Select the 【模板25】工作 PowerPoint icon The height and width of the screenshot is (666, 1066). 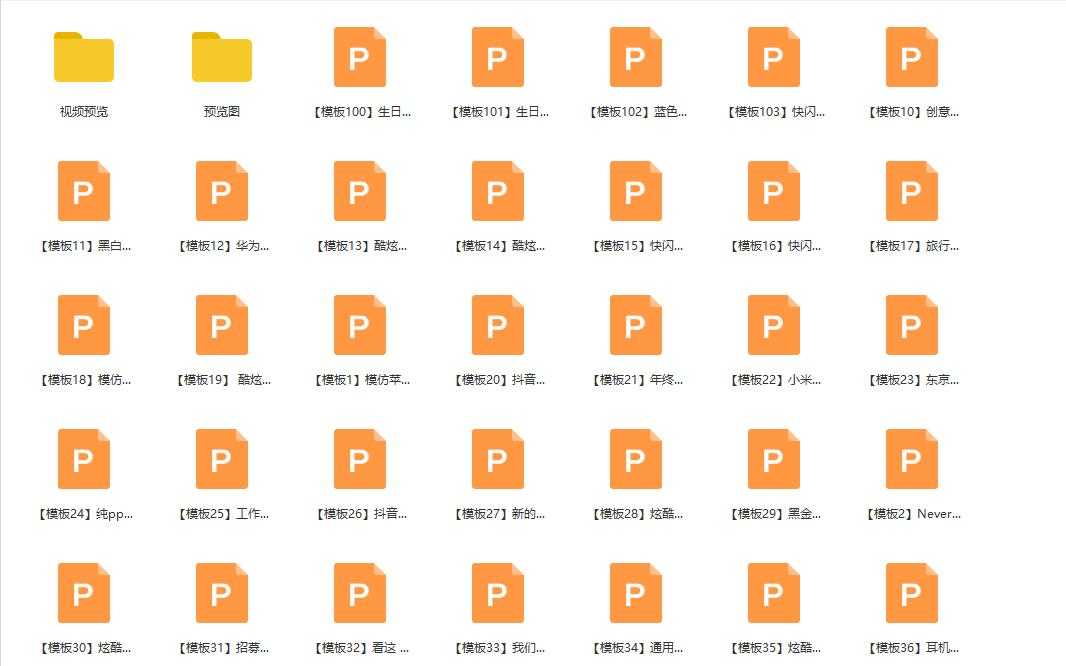[x=221, y=459]
